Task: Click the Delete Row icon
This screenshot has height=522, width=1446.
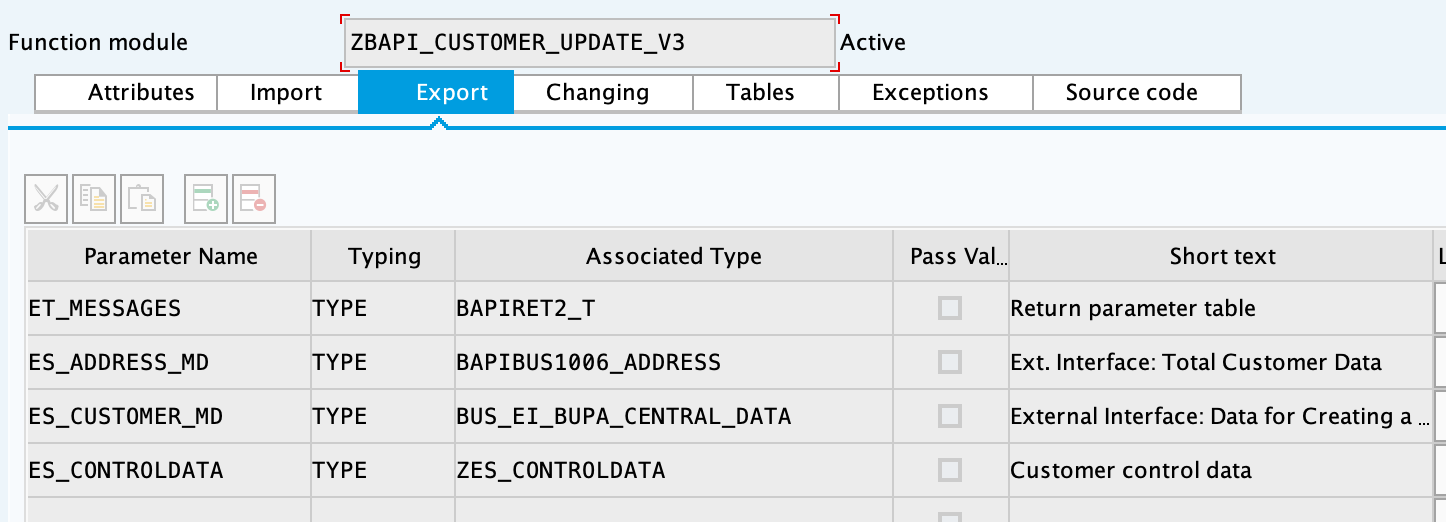Action: pos(254,198)
